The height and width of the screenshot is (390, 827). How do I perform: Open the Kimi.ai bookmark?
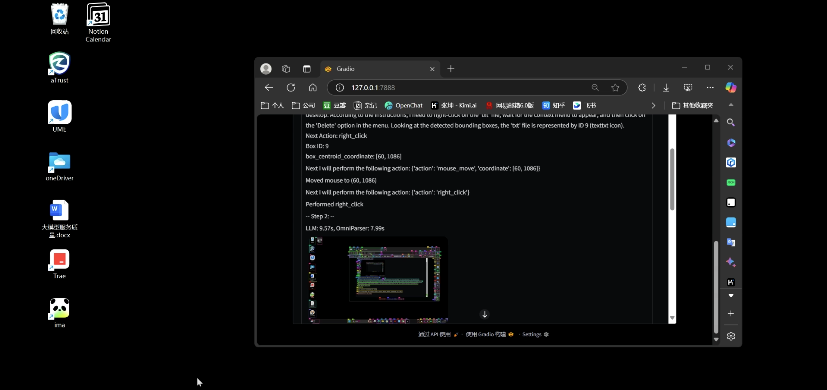454,106
